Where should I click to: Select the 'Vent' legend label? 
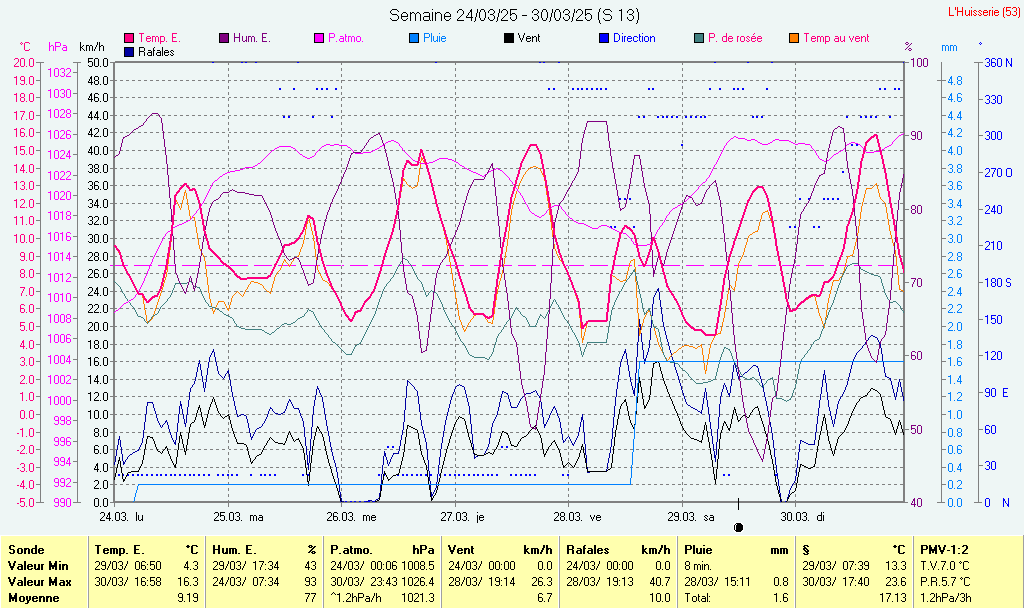click(x=529, y=39)
